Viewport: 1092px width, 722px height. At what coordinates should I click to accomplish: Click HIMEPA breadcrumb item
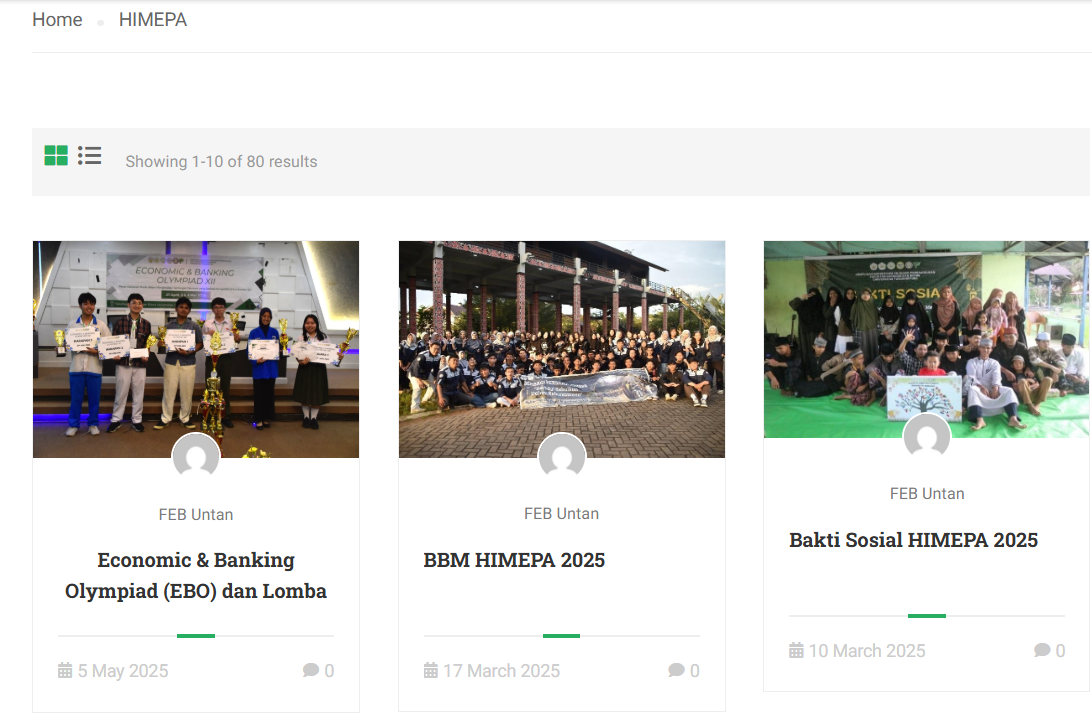[153, 20]
